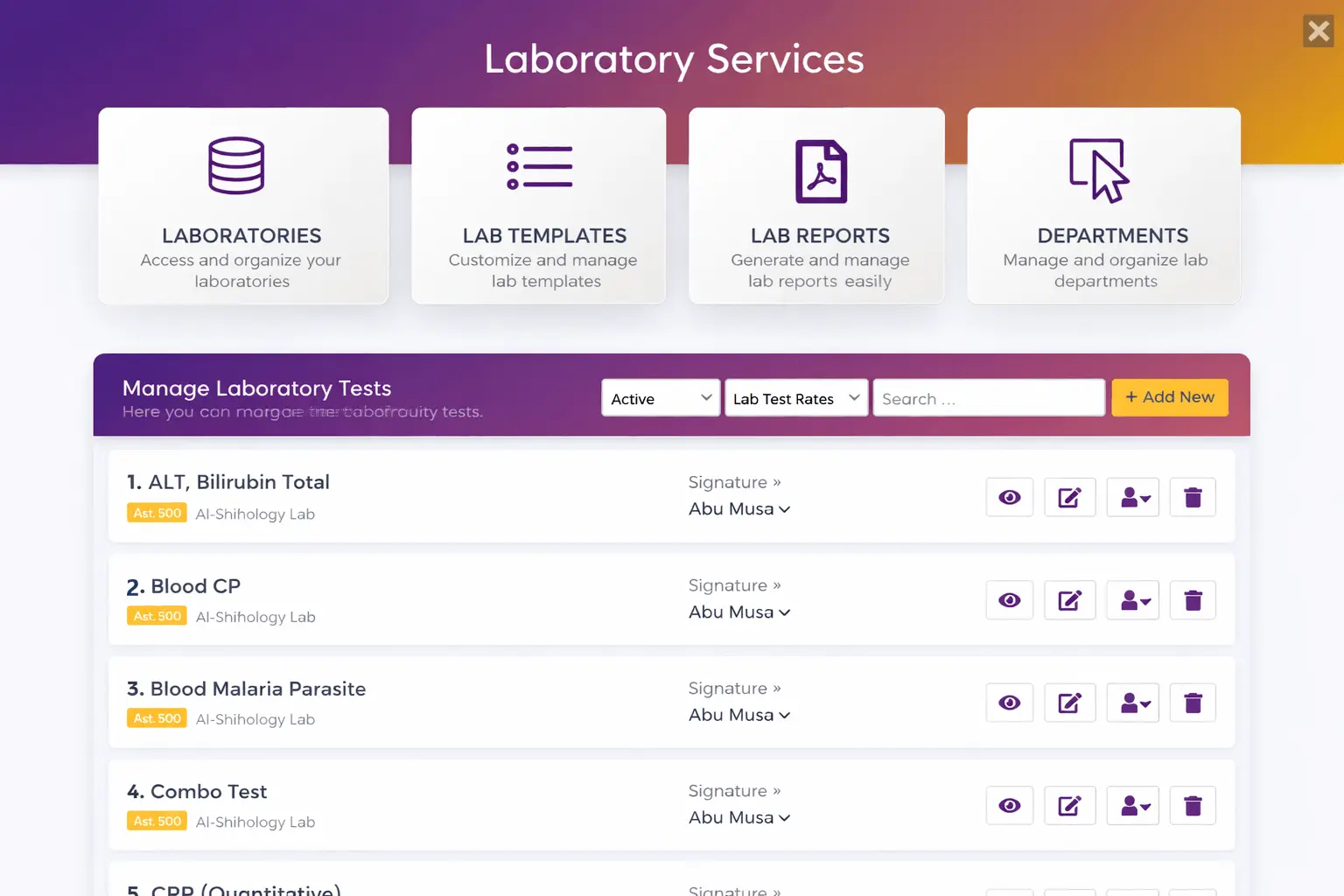Click the assign-user icon for Combo Test

coord(1132,805)
